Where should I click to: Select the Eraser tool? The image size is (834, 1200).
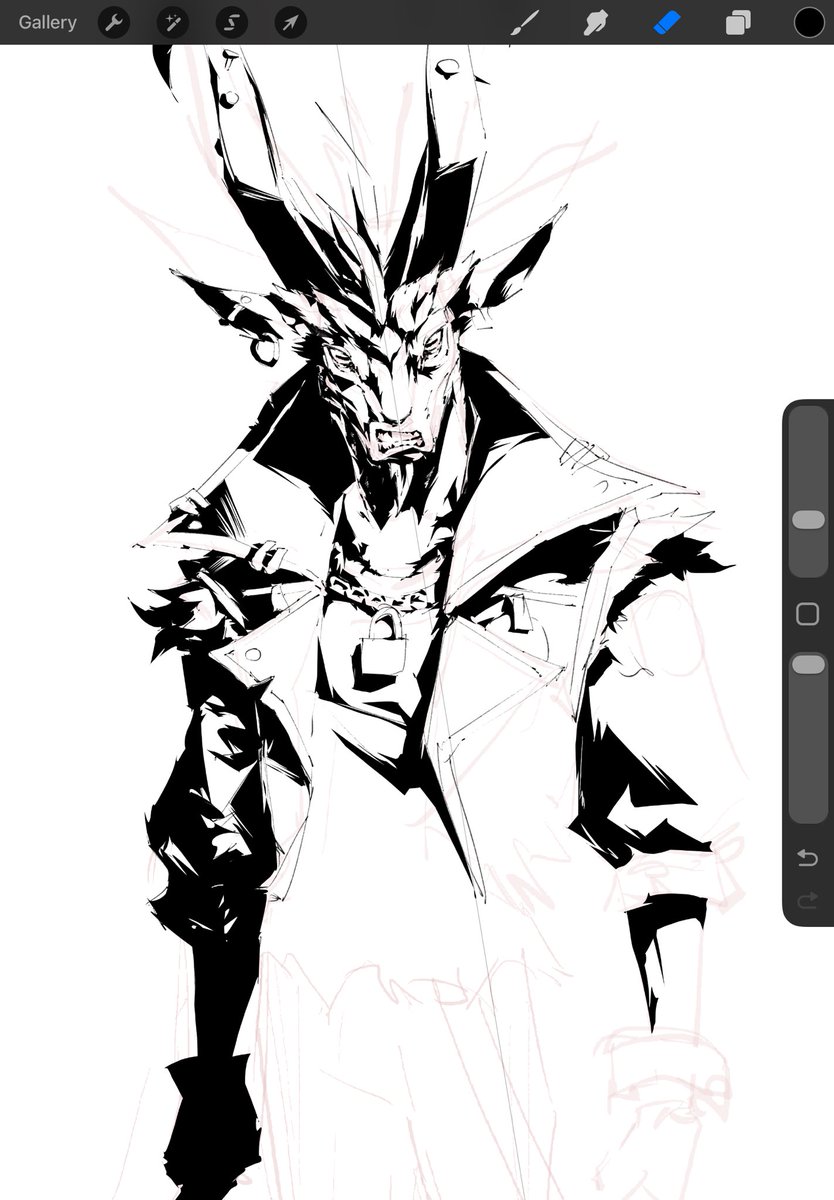(x=667, y=22)
